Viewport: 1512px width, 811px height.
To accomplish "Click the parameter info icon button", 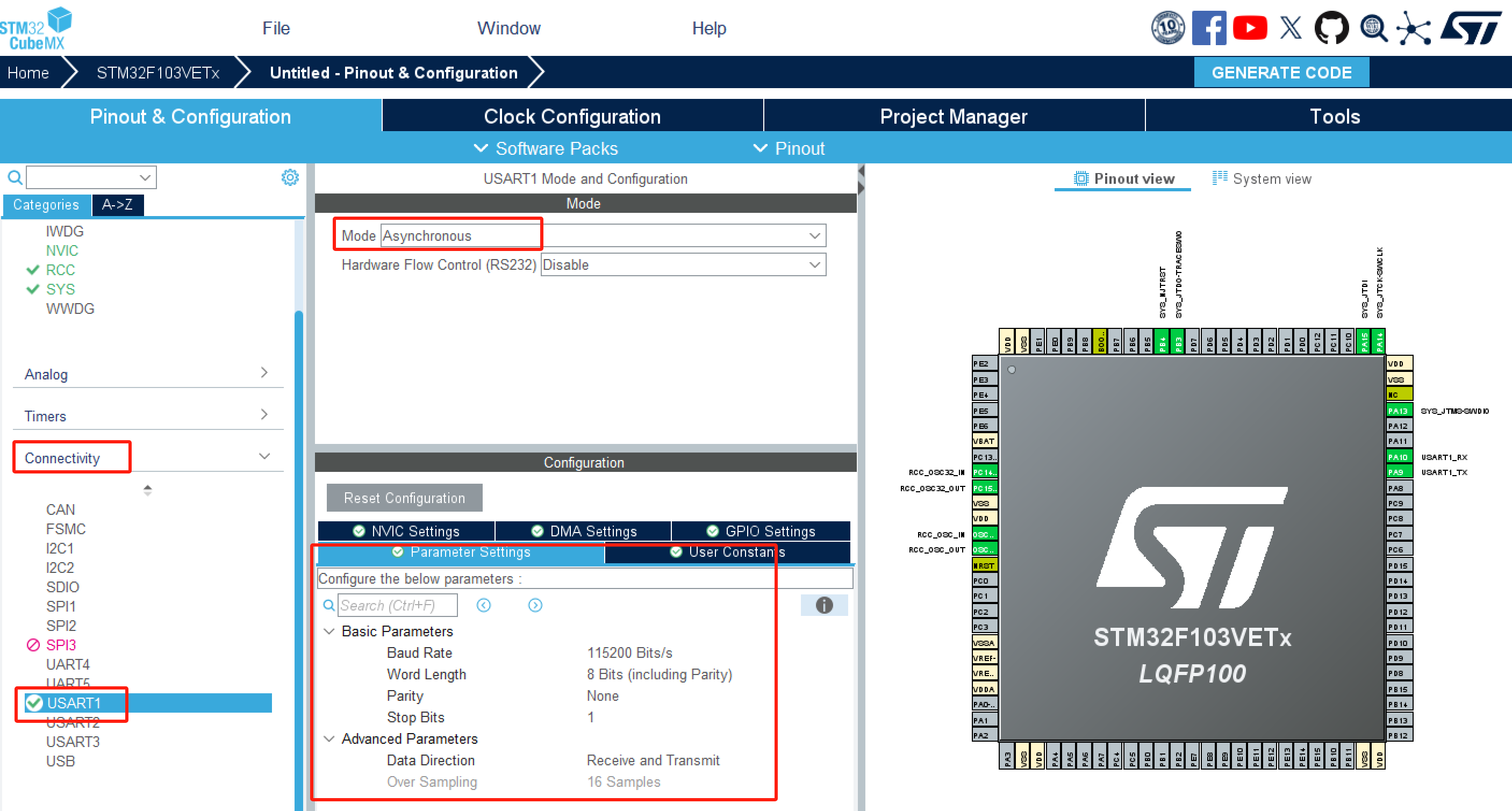I will coord(823,605).
